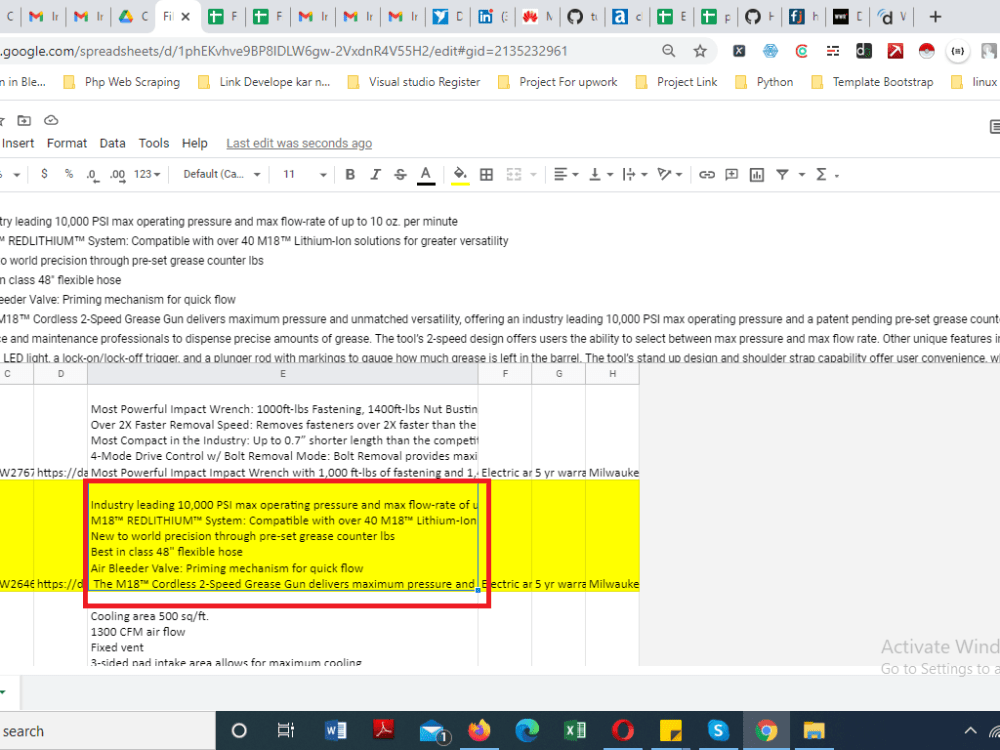Open text rotation dropdown
Screen dimensions: 1000x750
[x=670, y=174]
